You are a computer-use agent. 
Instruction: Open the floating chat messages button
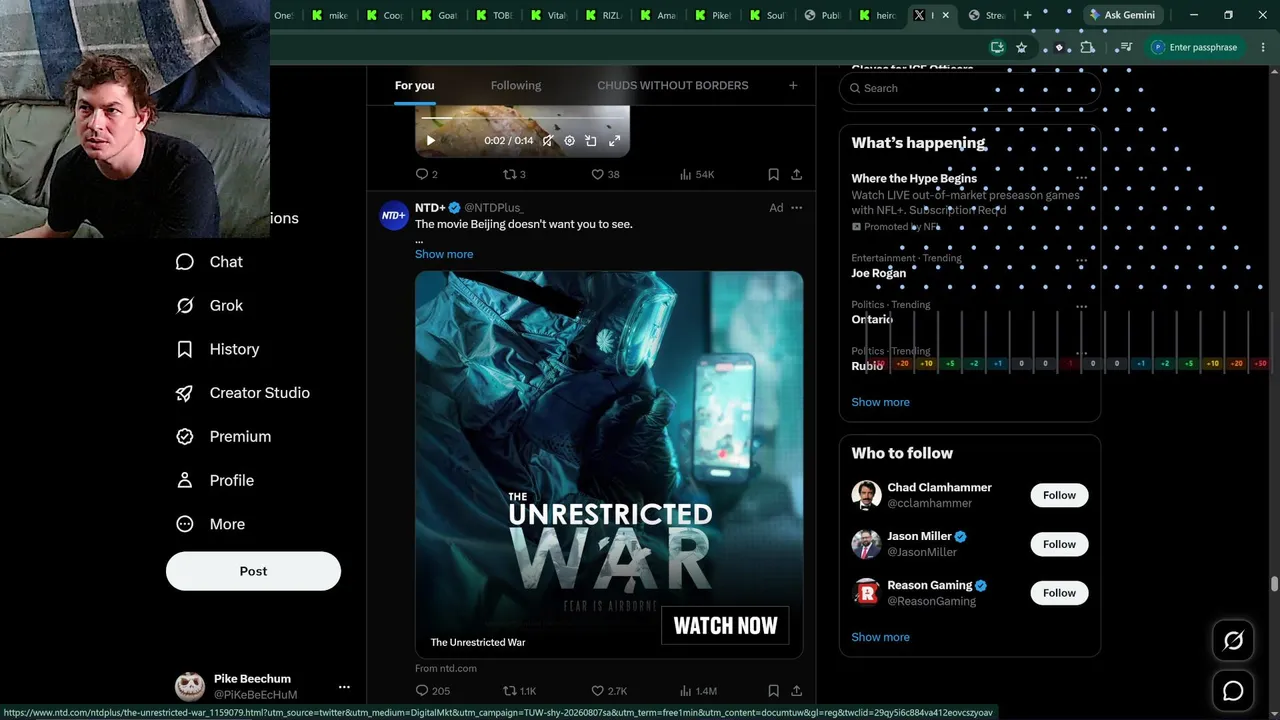point(1233,691)
